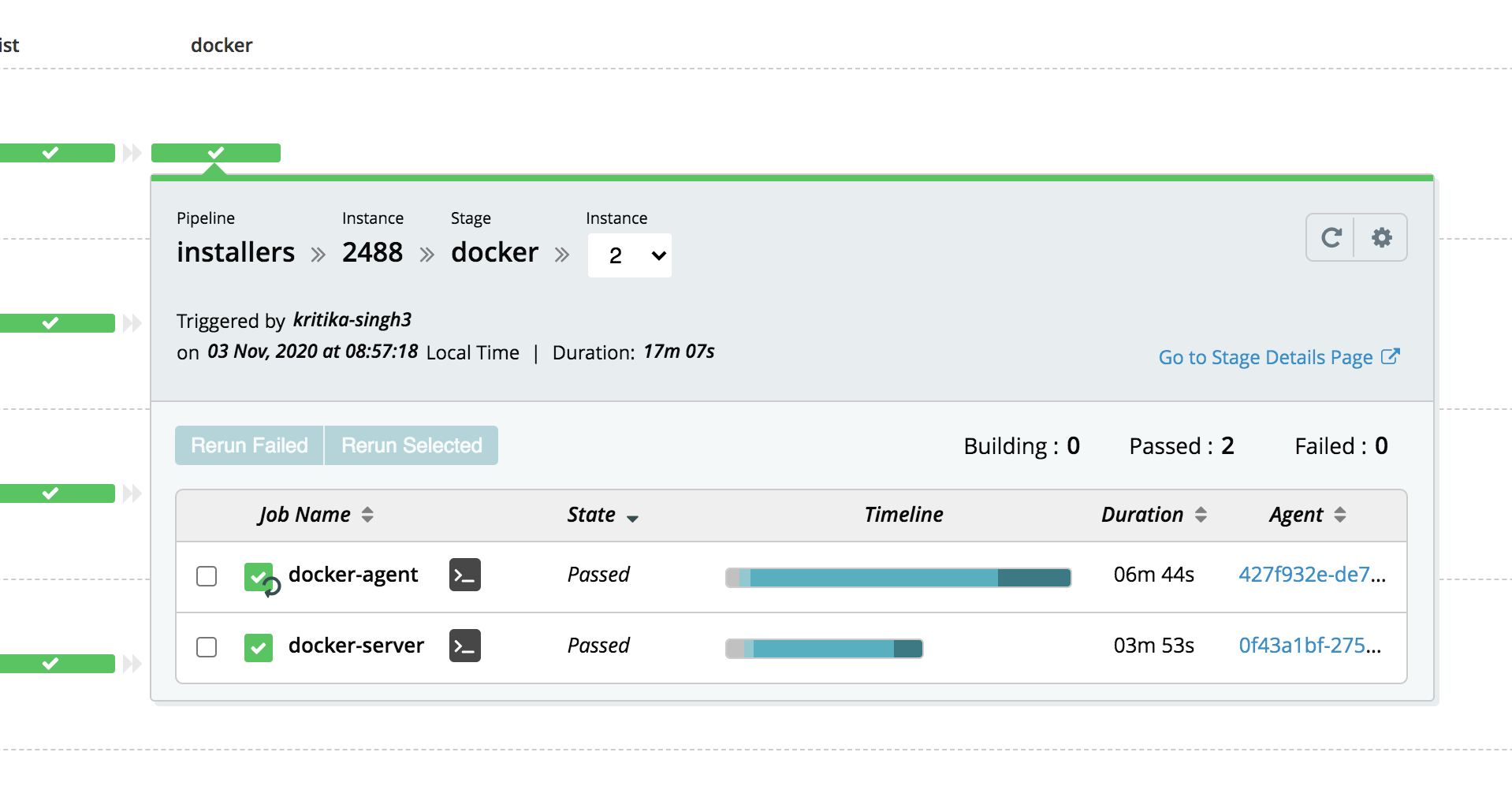
Task: Open console log for docker-server job
Action: click(x=465, y=646)
